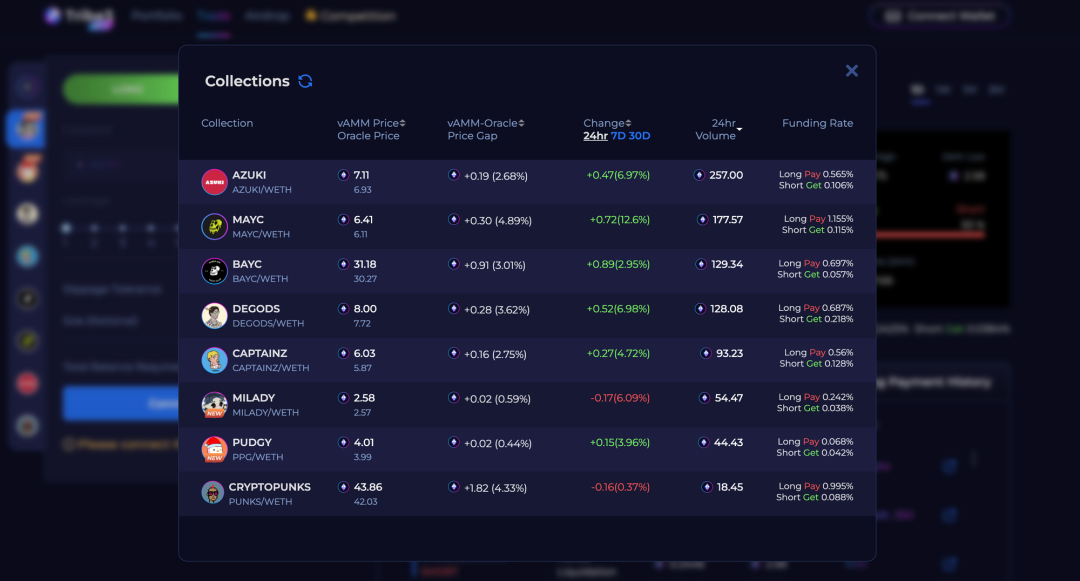The width and height of the screenshot is (1080, 581).
Task: Click the ETH icon beside AZUKI price 7.11
Action: click(x=343, y=175)
